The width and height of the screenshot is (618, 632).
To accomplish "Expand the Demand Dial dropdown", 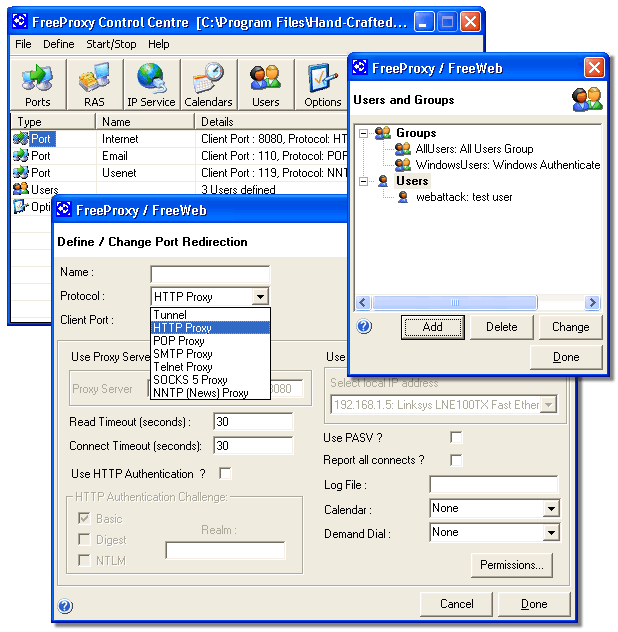I will click(x=551, y=533).
